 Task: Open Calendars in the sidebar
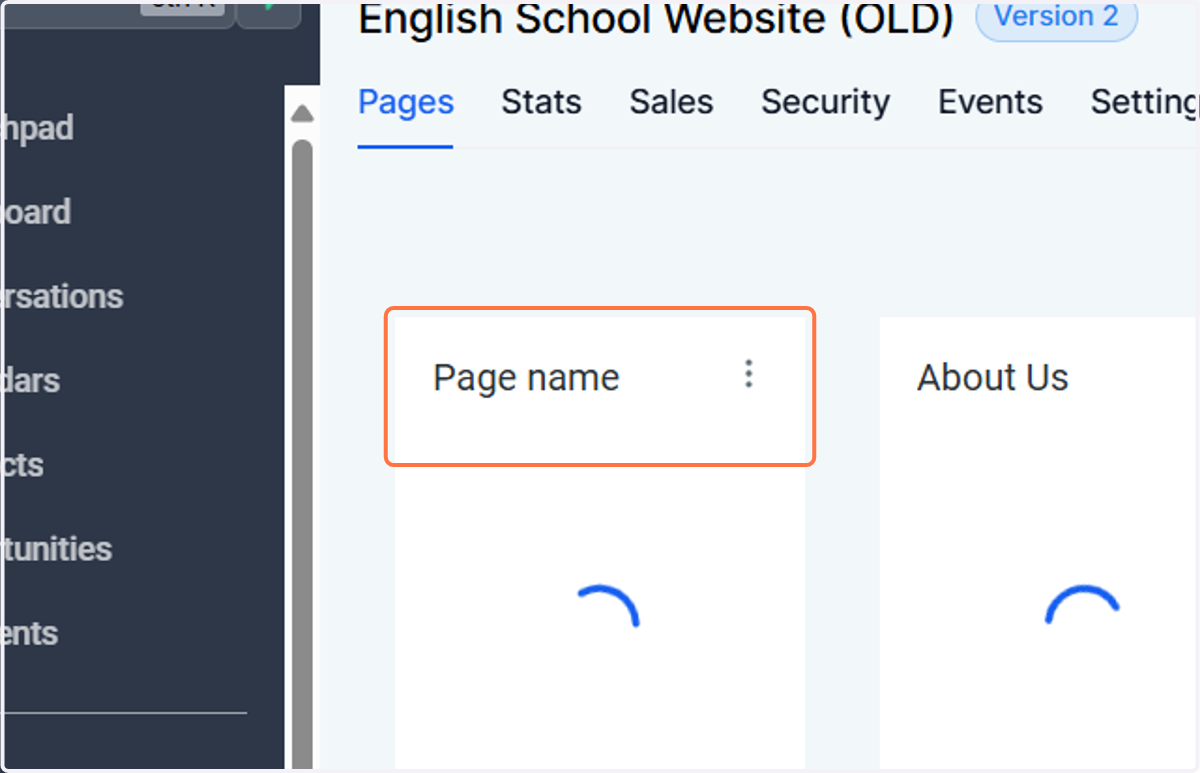[30, 380]
